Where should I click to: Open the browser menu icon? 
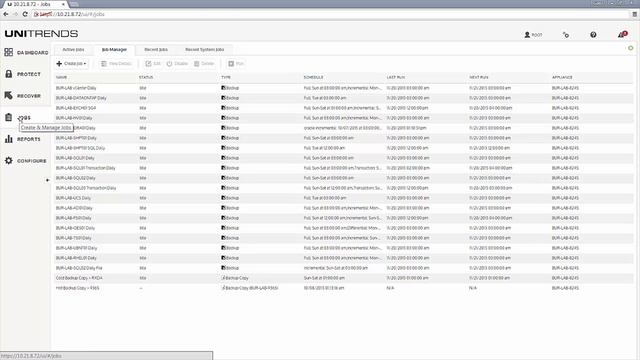[x=634, y=14]
